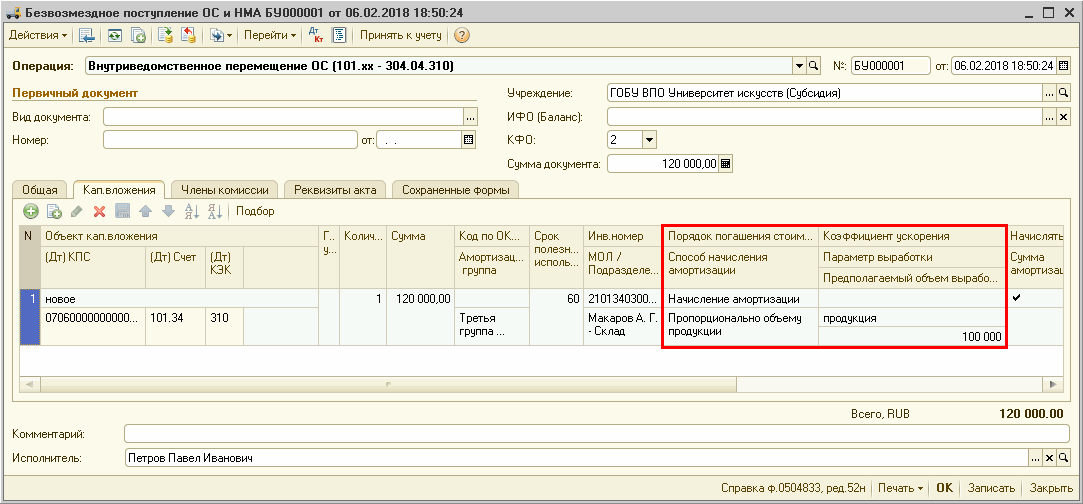The width and height of the screenshot is (1083, 504).
Task: Click the move row down arrow
Action: pos(168,211)
